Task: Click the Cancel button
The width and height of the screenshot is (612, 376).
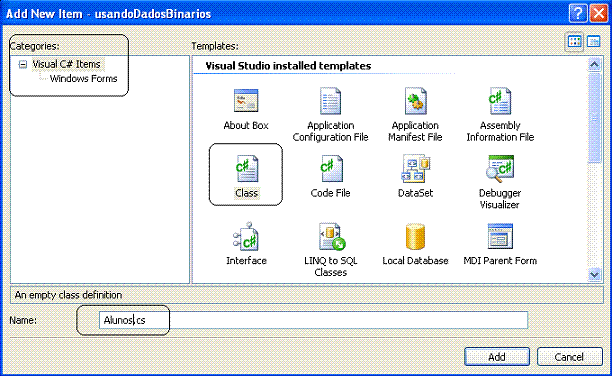Action: [x=569, y=357]
